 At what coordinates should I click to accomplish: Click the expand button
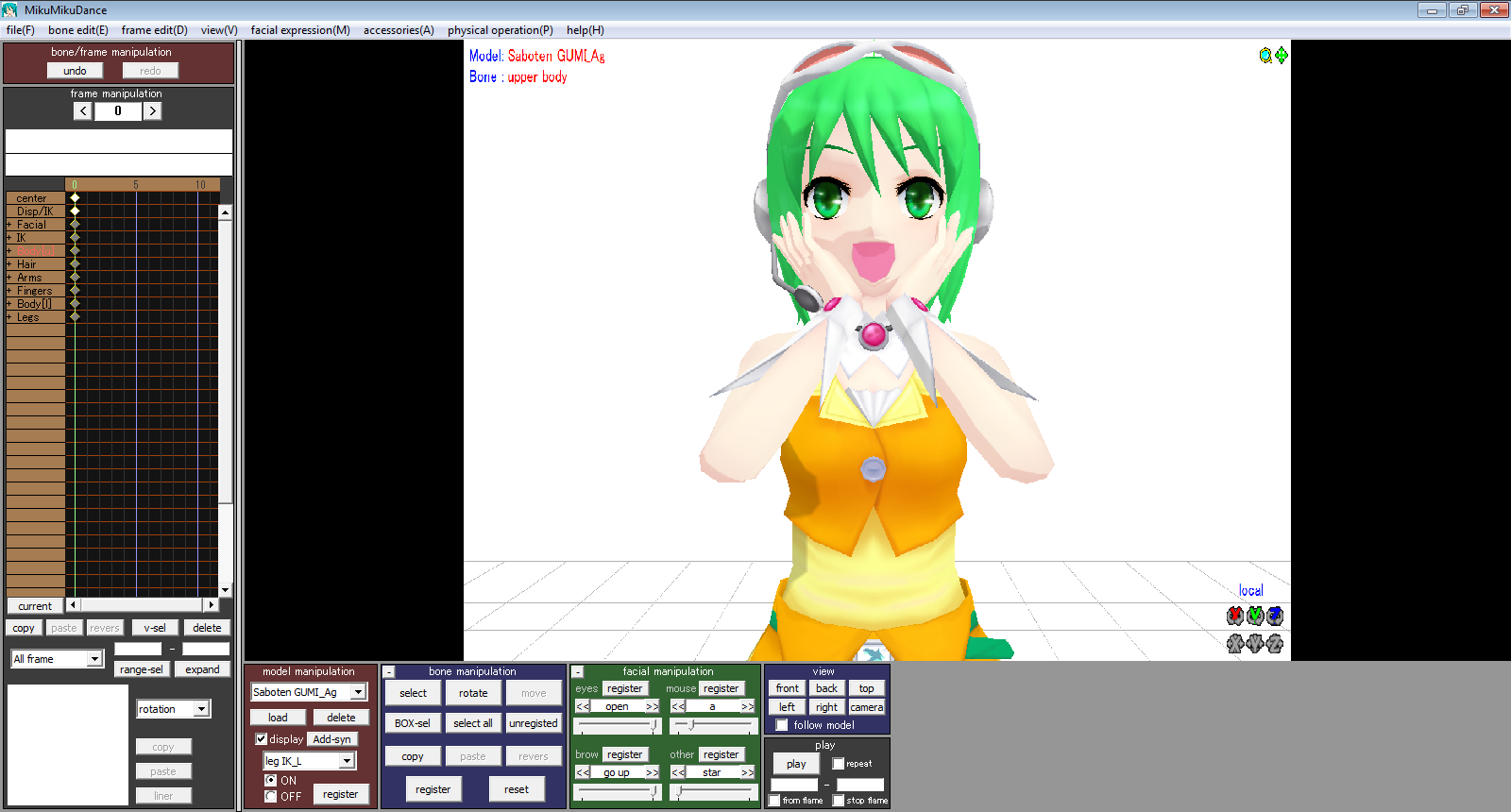[202, 669]
